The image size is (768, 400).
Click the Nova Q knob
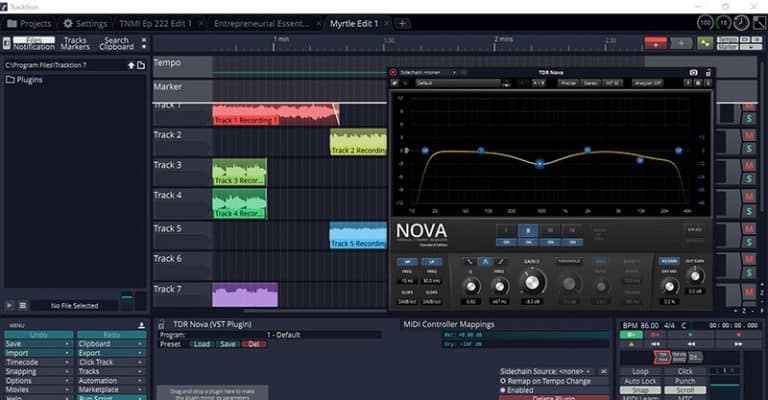point(471,286)
